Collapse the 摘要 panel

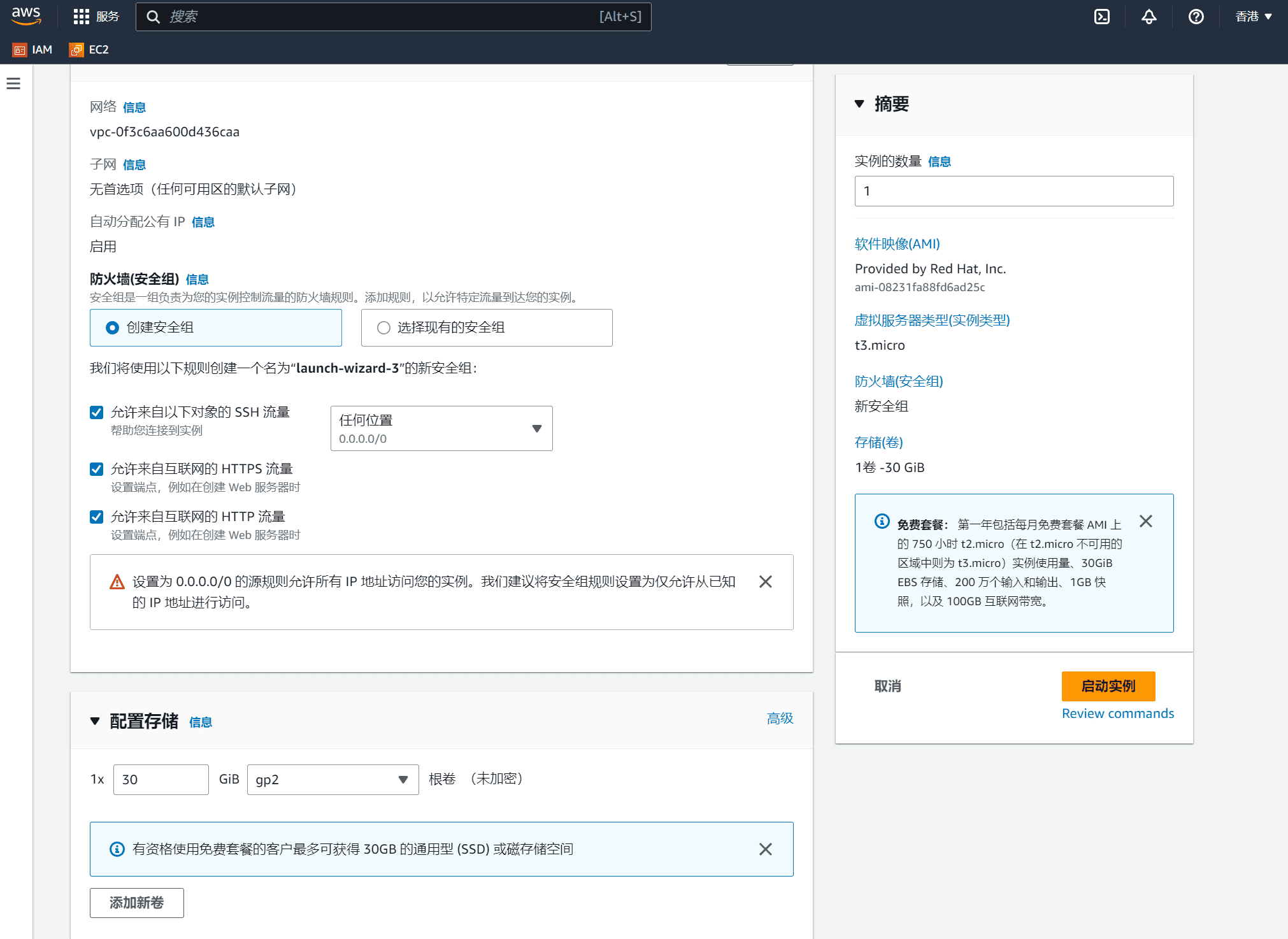tap(859, 103)
